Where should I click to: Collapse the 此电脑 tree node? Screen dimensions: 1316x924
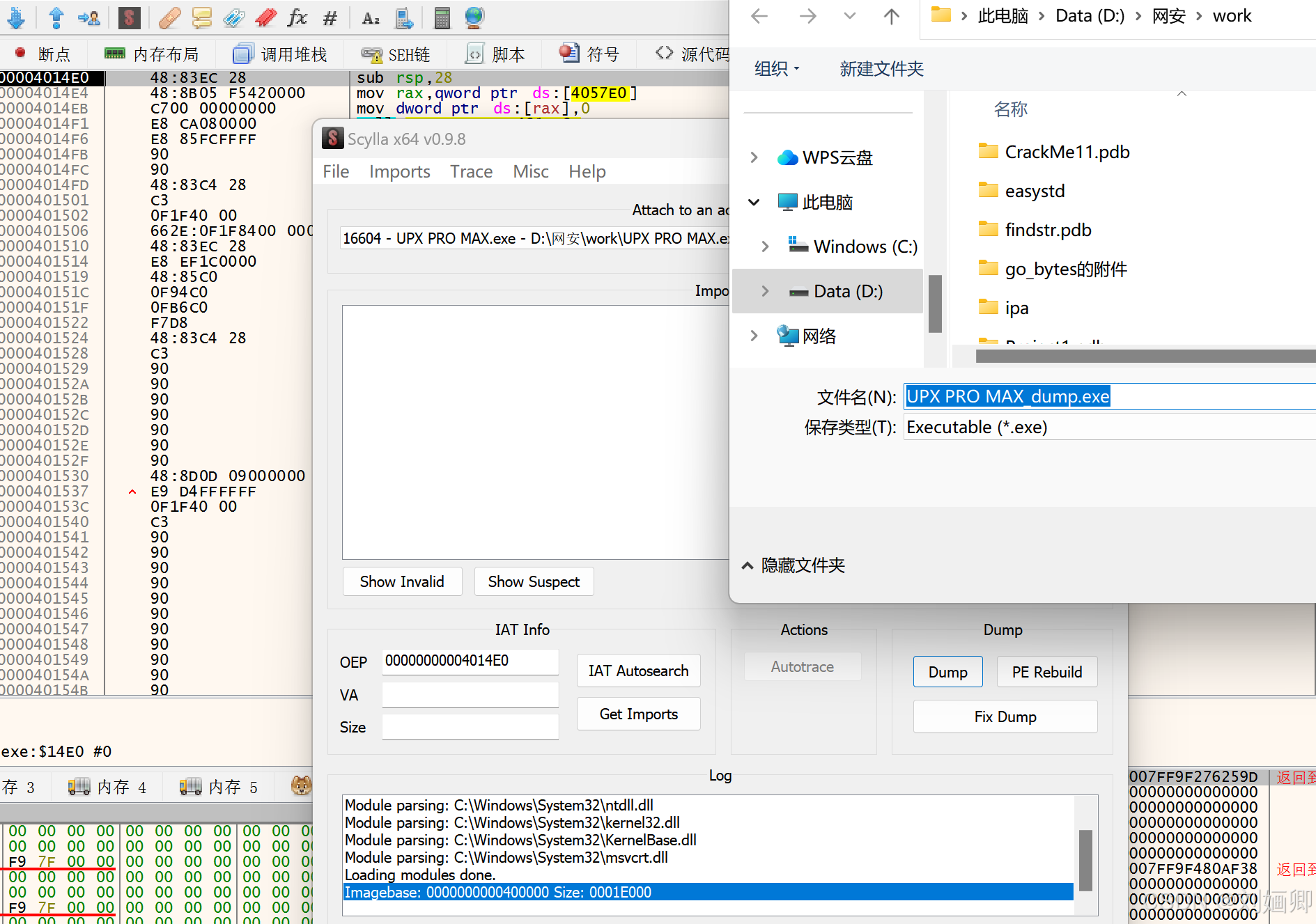point(754,202)
